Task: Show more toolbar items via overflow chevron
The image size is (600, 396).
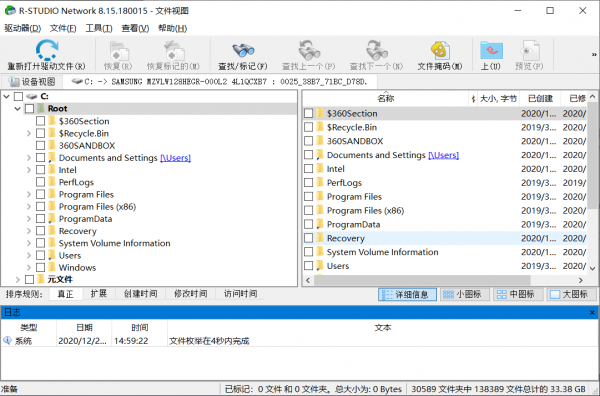Action: coord(594,54)
